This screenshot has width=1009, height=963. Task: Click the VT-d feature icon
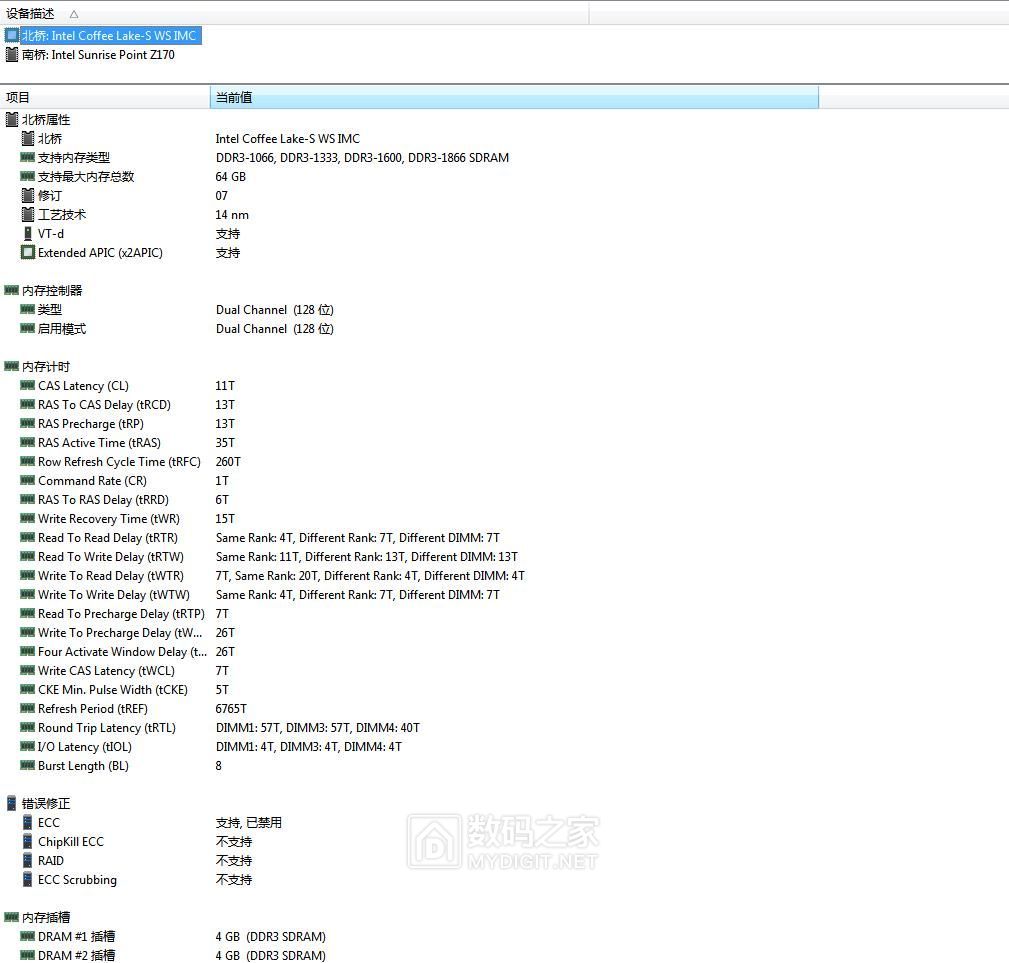click(x=27, y=233)
